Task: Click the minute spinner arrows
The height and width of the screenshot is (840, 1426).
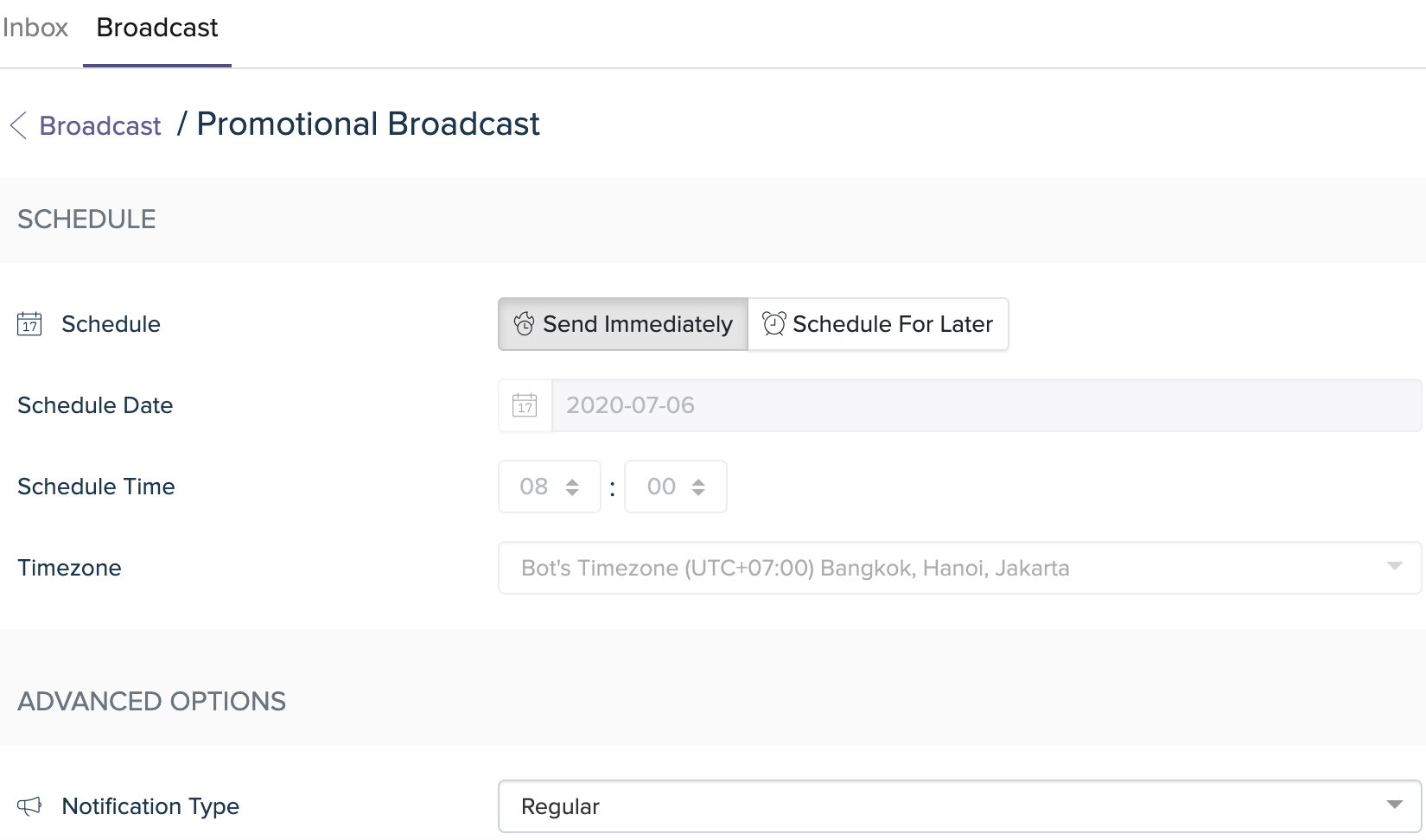Action: 698,487
